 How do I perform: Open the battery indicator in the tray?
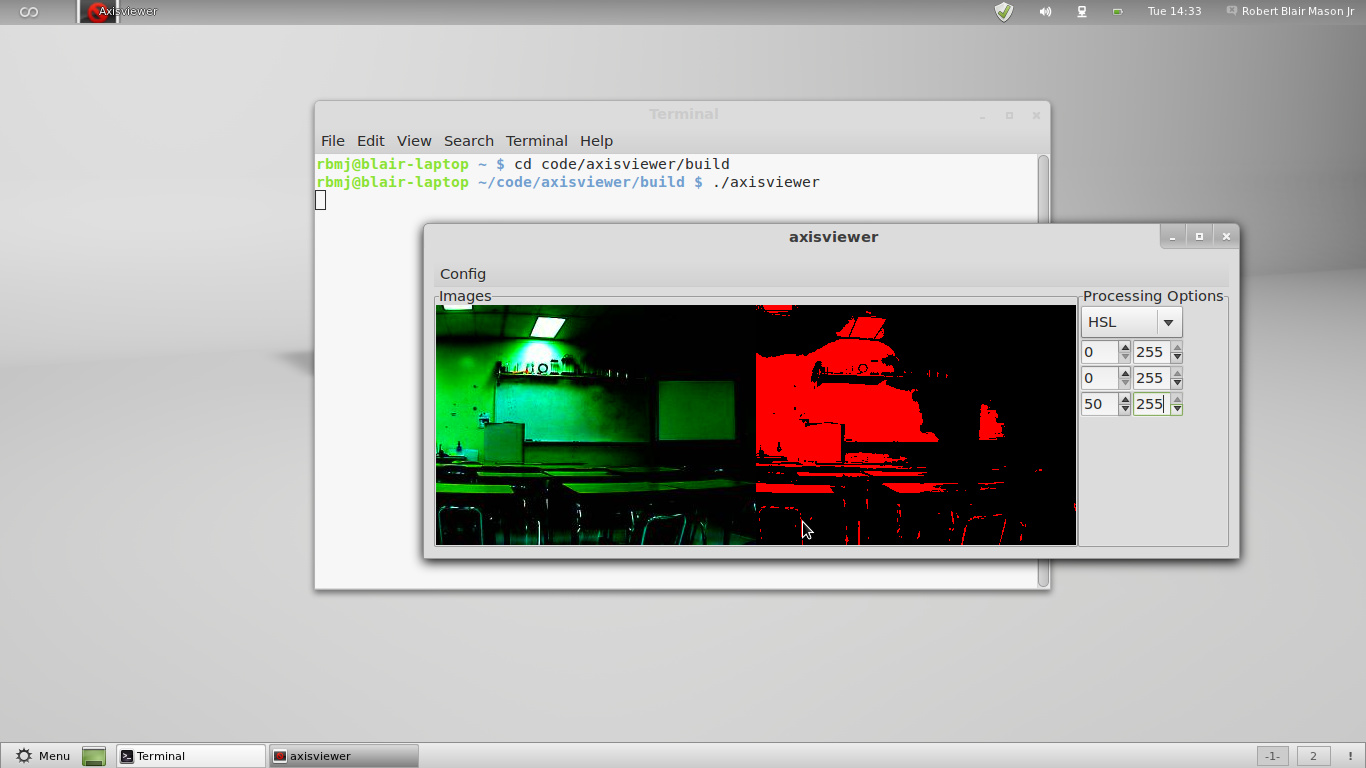point(1118,12)
